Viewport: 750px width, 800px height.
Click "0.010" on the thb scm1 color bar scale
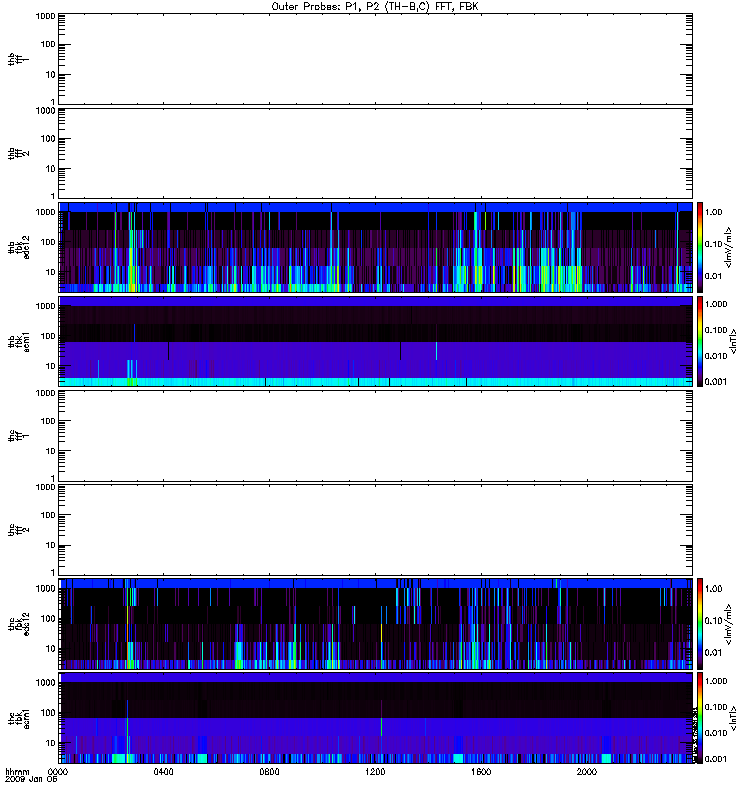pyautogui.click(x=716, y=356)
